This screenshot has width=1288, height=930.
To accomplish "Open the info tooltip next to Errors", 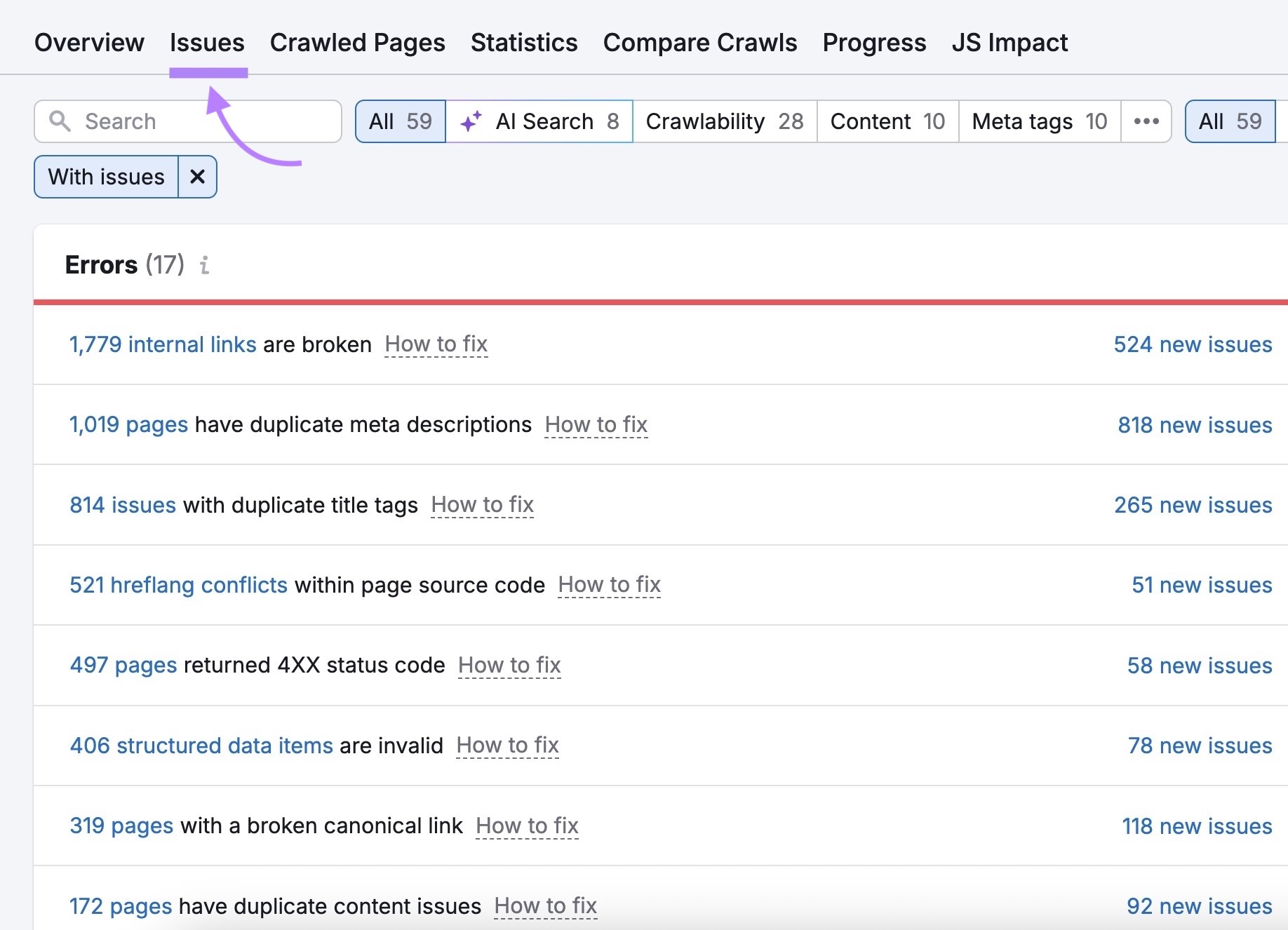I will point(205,266).
